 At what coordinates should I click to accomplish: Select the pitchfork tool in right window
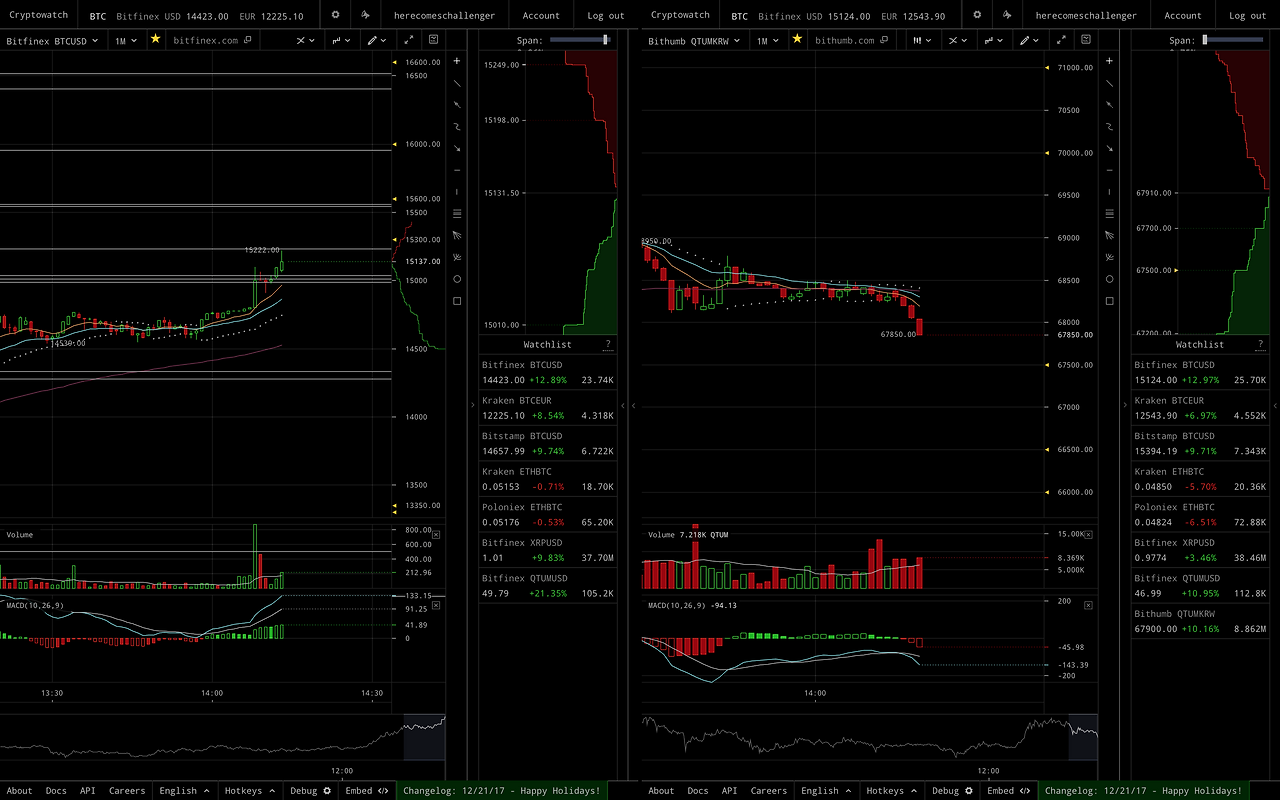[x=1109, y=257]
